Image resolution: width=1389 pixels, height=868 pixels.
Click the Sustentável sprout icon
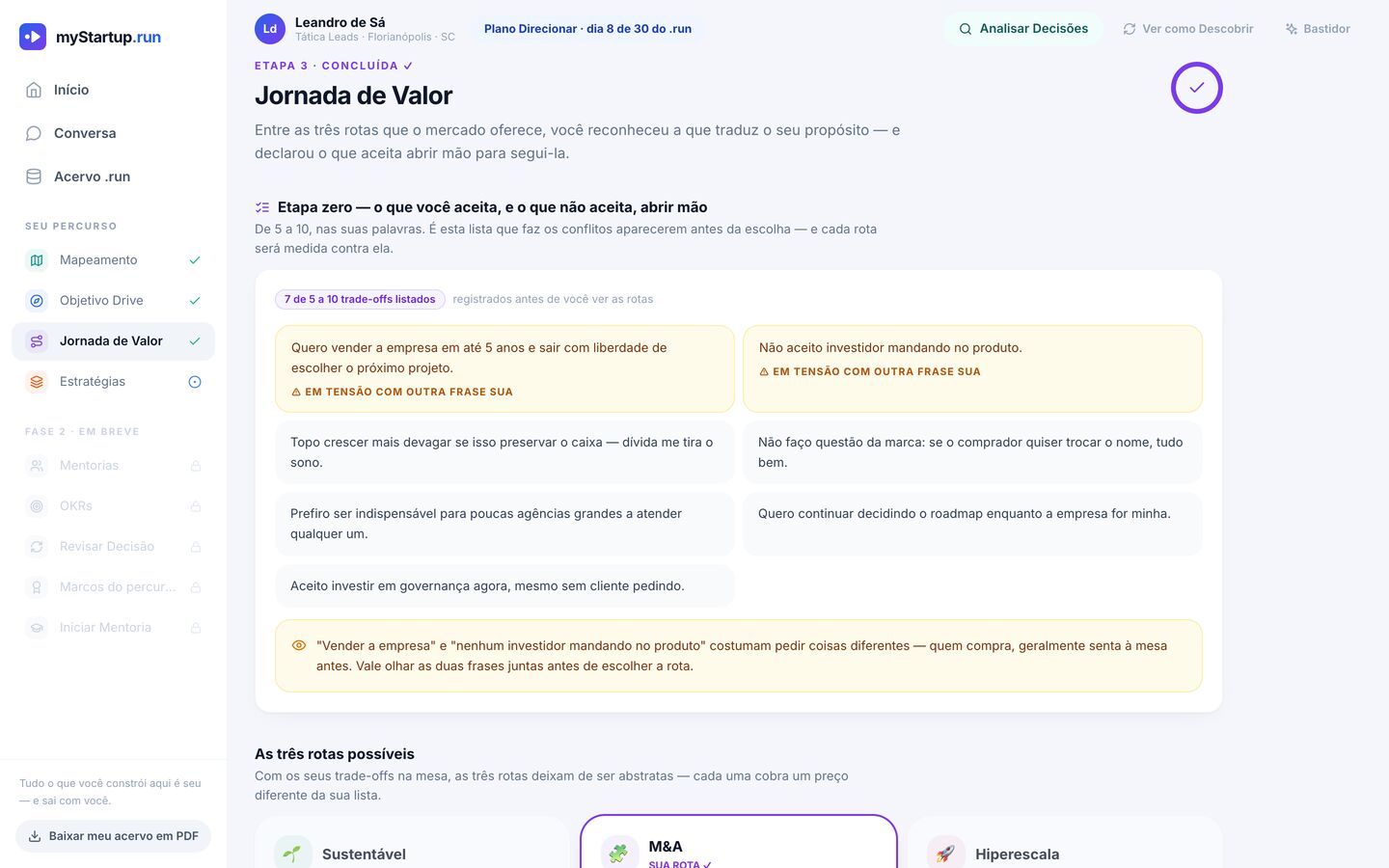(x=293, y=854)
